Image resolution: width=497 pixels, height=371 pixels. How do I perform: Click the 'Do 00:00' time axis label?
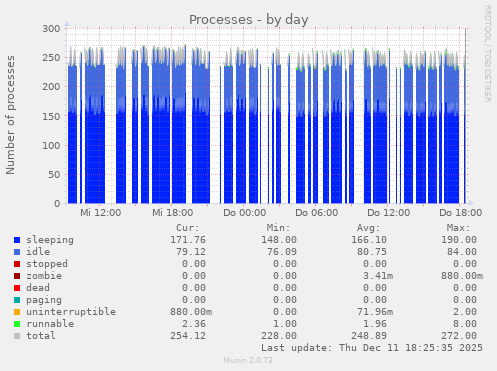tap(245, 213)
